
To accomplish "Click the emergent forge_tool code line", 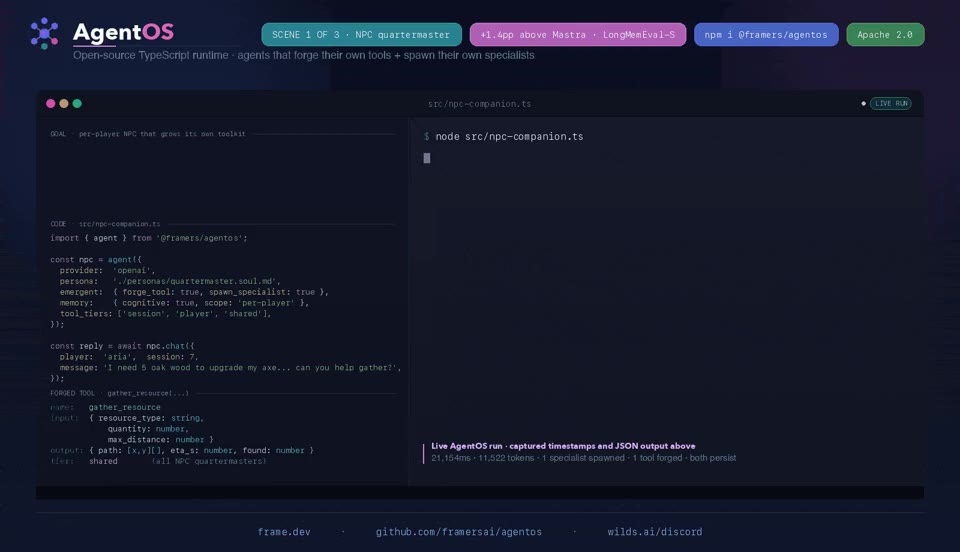I will [x=194, y=292].
